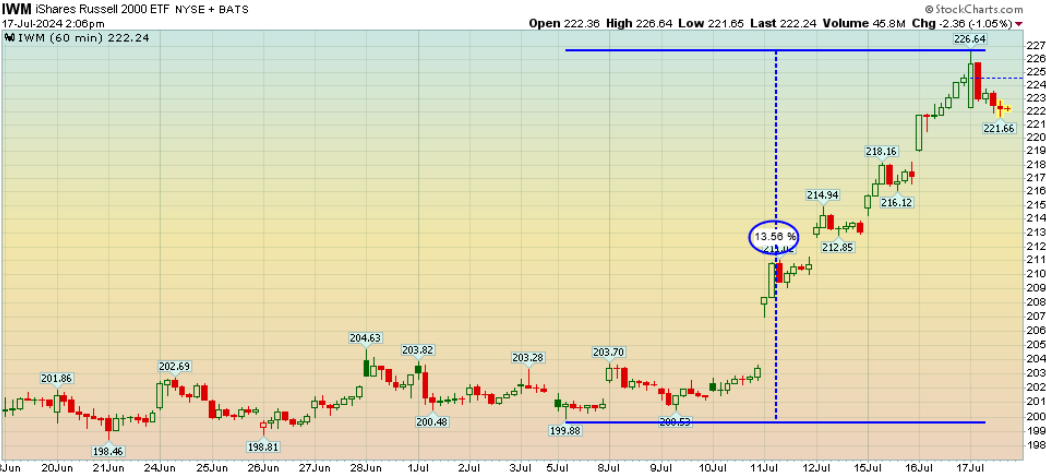Screen dimensions: 1046x475
Task: Click the IWM (60 min) 222.24 legend text
Action: pyautogui.click(x=85, y=38)
